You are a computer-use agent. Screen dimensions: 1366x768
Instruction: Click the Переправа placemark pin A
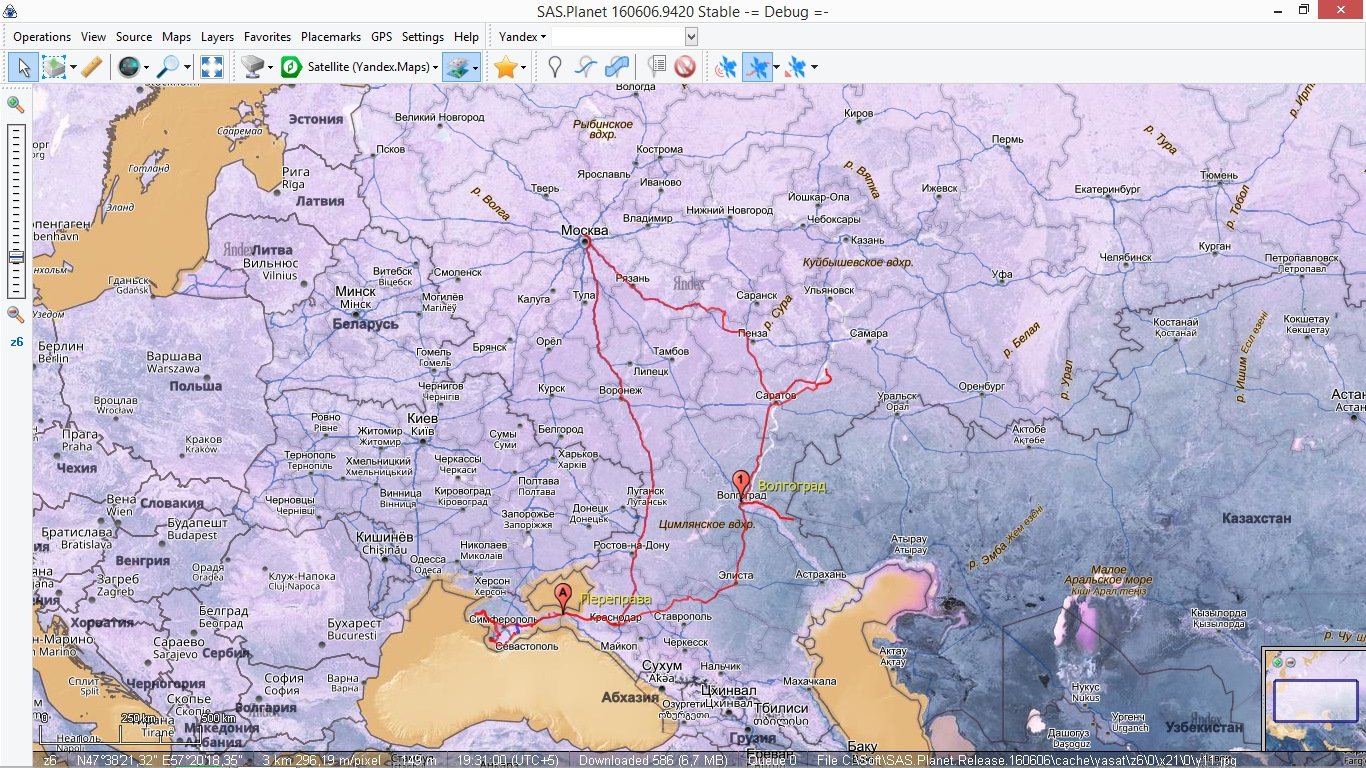click(x=563, y=596)
